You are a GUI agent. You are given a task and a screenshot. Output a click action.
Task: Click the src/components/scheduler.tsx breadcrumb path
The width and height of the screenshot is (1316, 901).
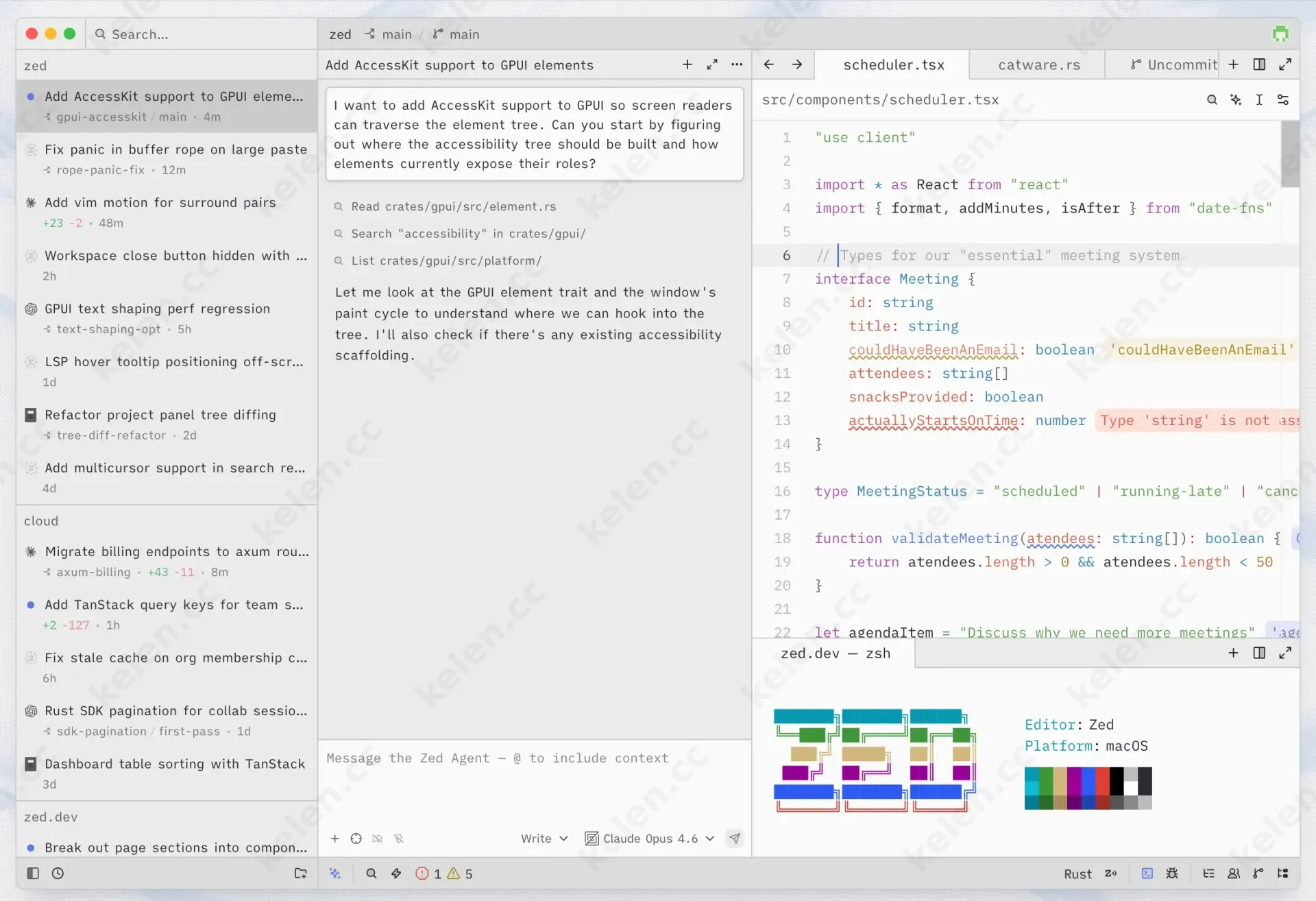click(x=880, y=100)
